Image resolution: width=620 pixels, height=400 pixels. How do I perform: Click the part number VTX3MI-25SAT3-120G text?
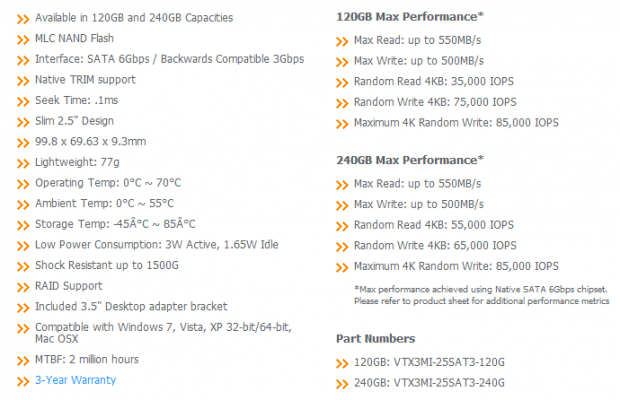pyautogui.click(x=449, y=362)
